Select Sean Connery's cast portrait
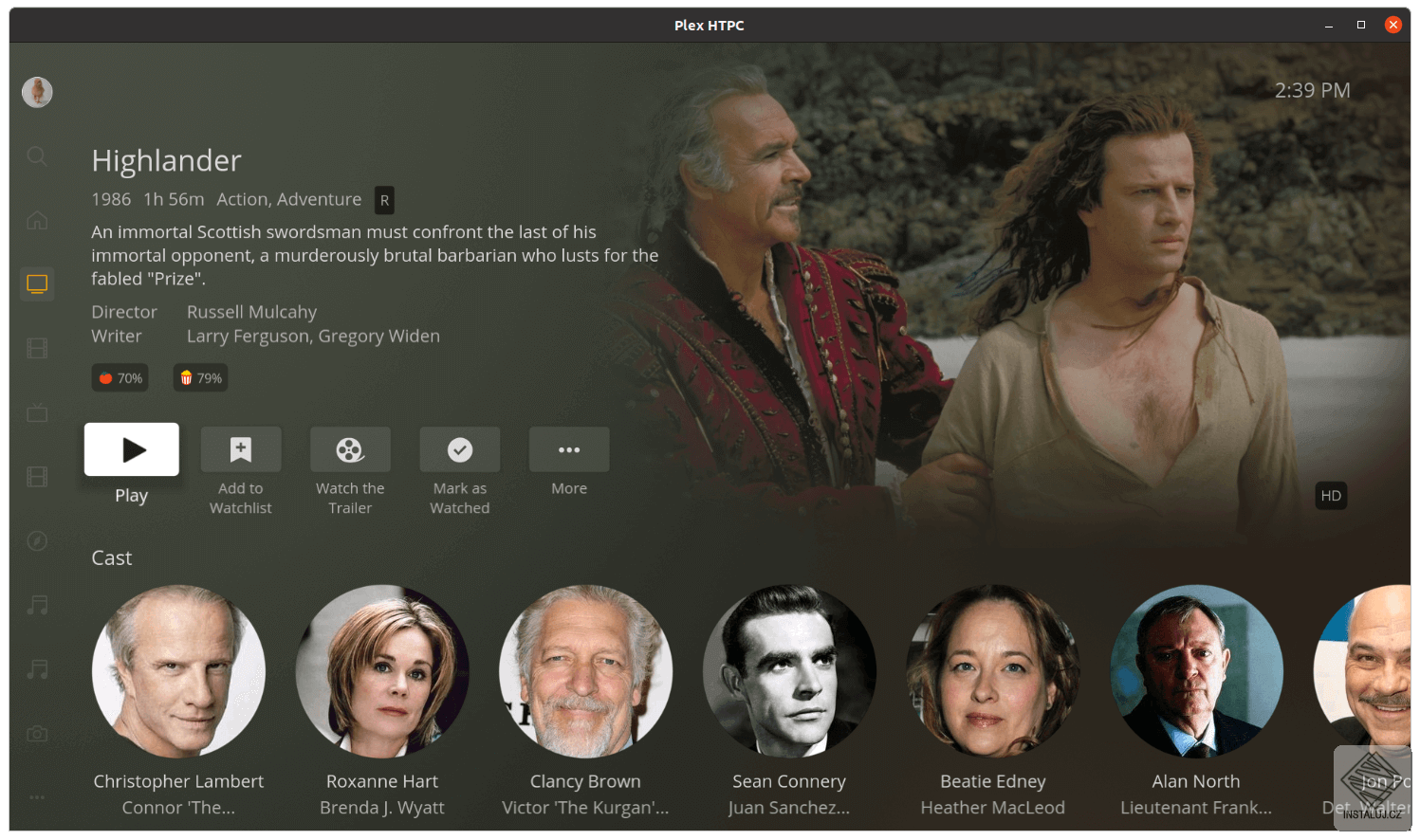This screenshot has height=840, width=1420. [789, 671]
